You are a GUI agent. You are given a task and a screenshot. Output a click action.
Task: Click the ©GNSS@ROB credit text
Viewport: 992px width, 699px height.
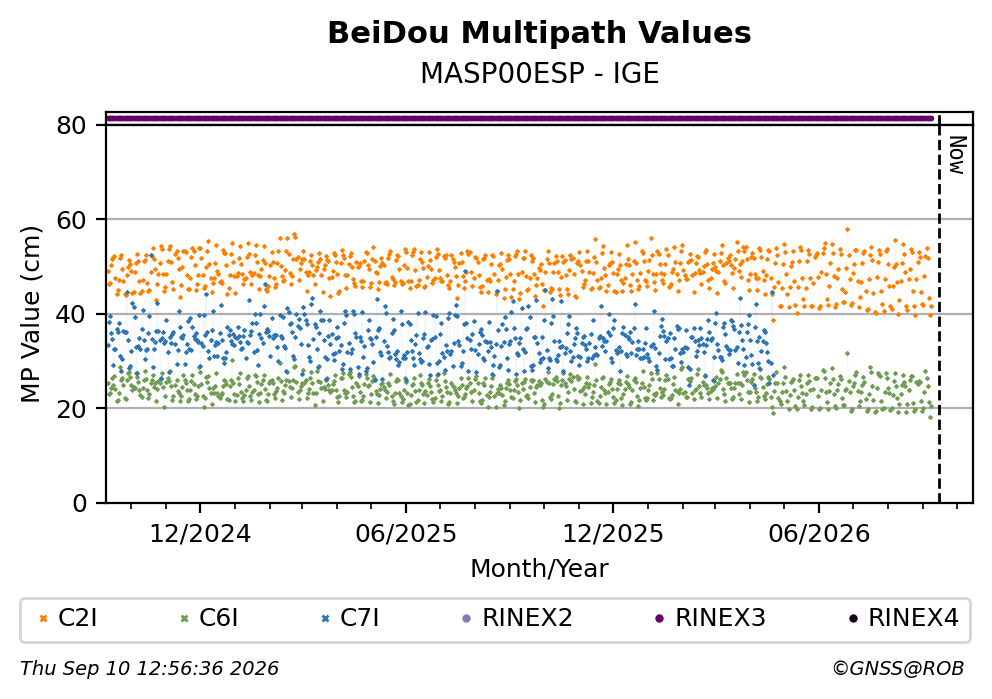pos(898,669)
